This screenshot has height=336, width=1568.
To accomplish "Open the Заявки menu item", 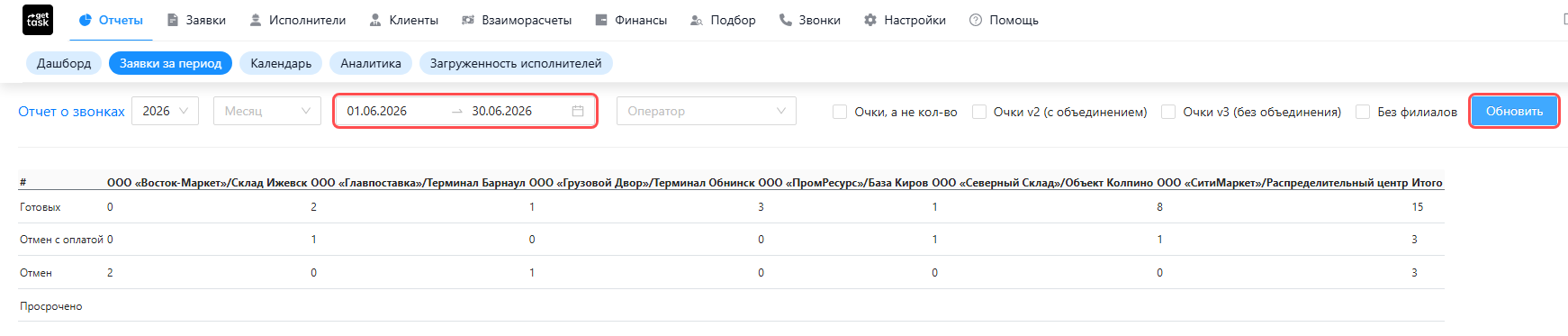I will pyautogui.click(x=196, y=20).
